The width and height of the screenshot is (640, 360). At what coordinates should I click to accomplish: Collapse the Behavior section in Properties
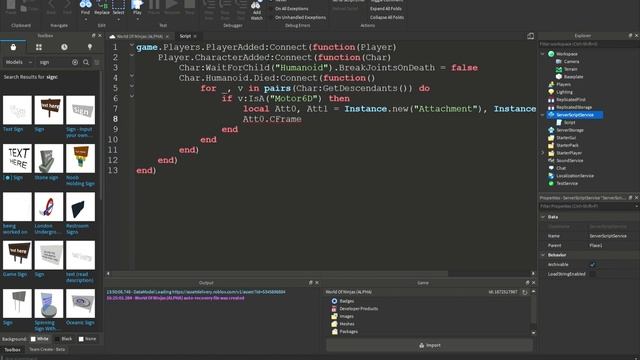pos(543,255)
